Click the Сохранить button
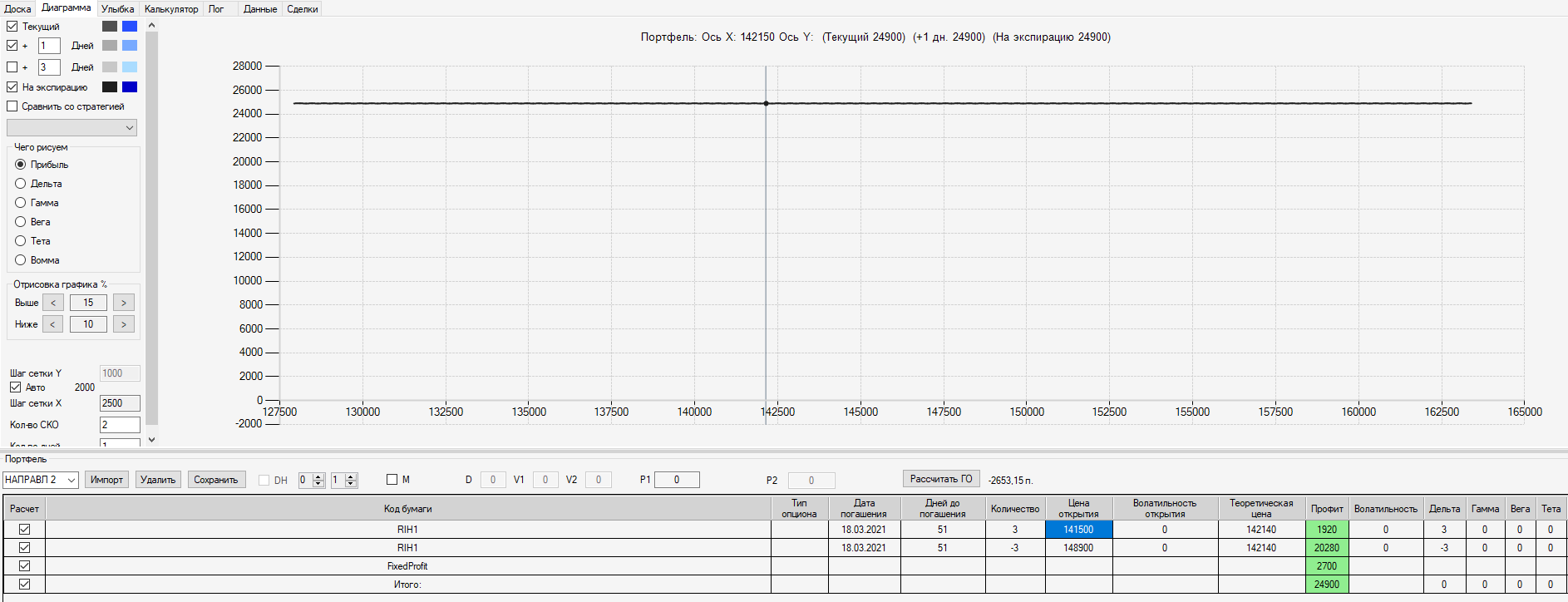The height and width of the screenshot is (602, 1568). 216,480
